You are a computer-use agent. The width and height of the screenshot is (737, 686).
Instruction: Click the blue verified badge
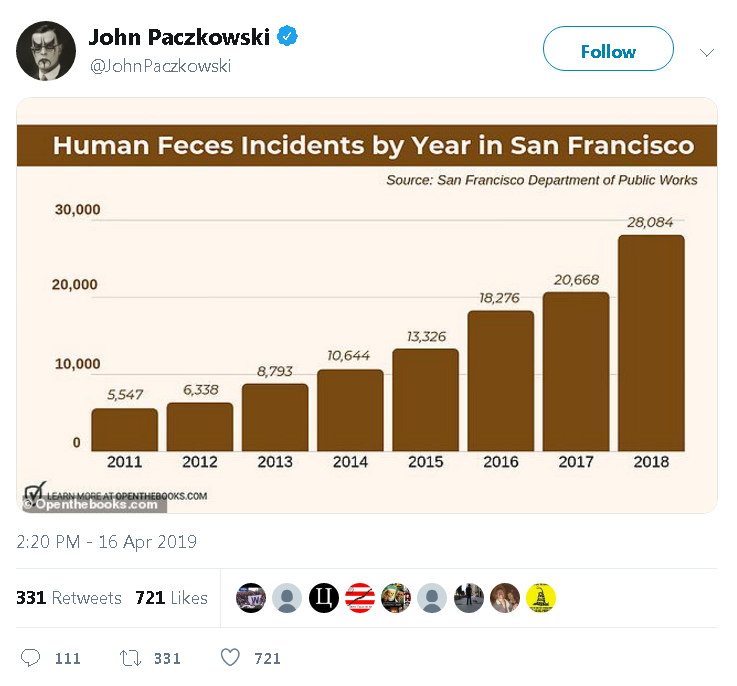[288, 37]
